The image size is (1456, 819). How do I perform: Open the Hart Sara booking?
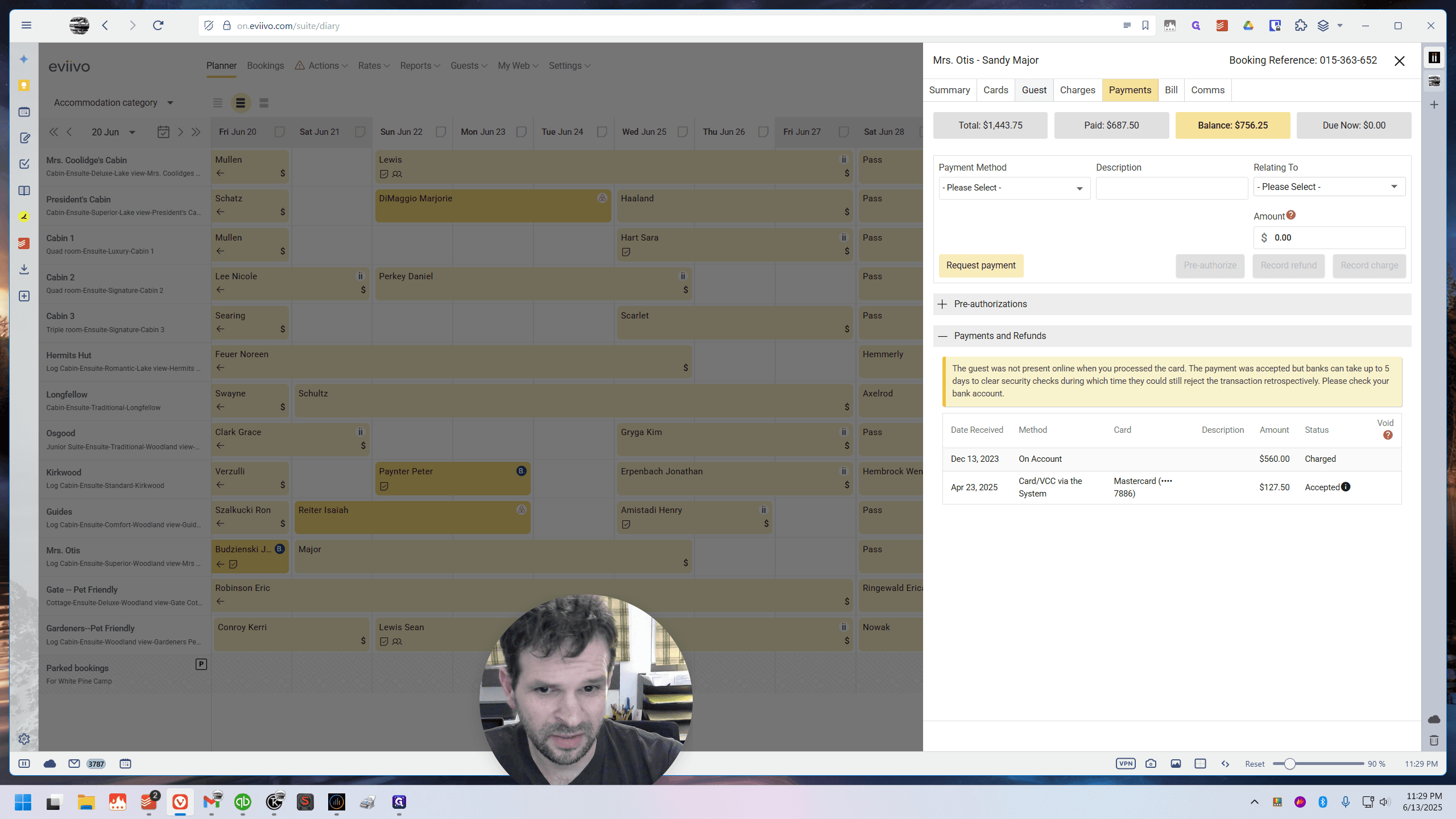coord(734,245)
